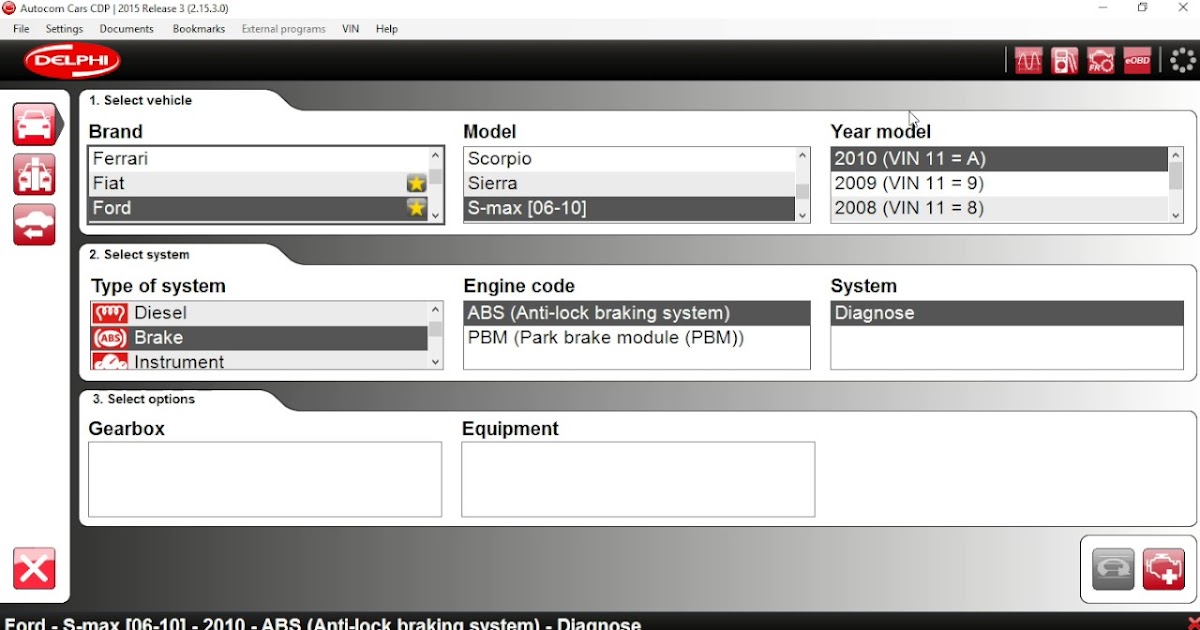Select Fiat in Brand list

[259, 184]
